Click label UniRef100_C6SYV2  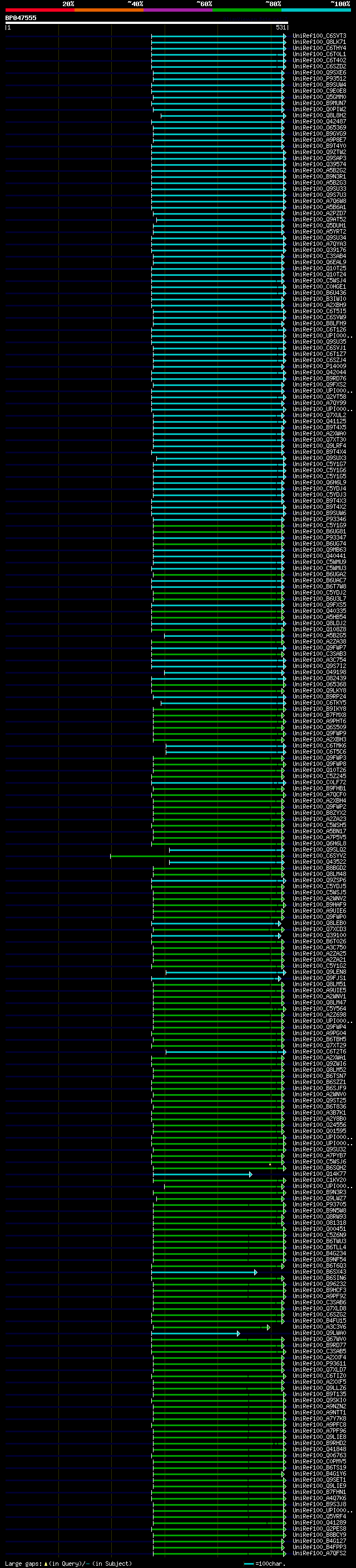pos(319,856)
